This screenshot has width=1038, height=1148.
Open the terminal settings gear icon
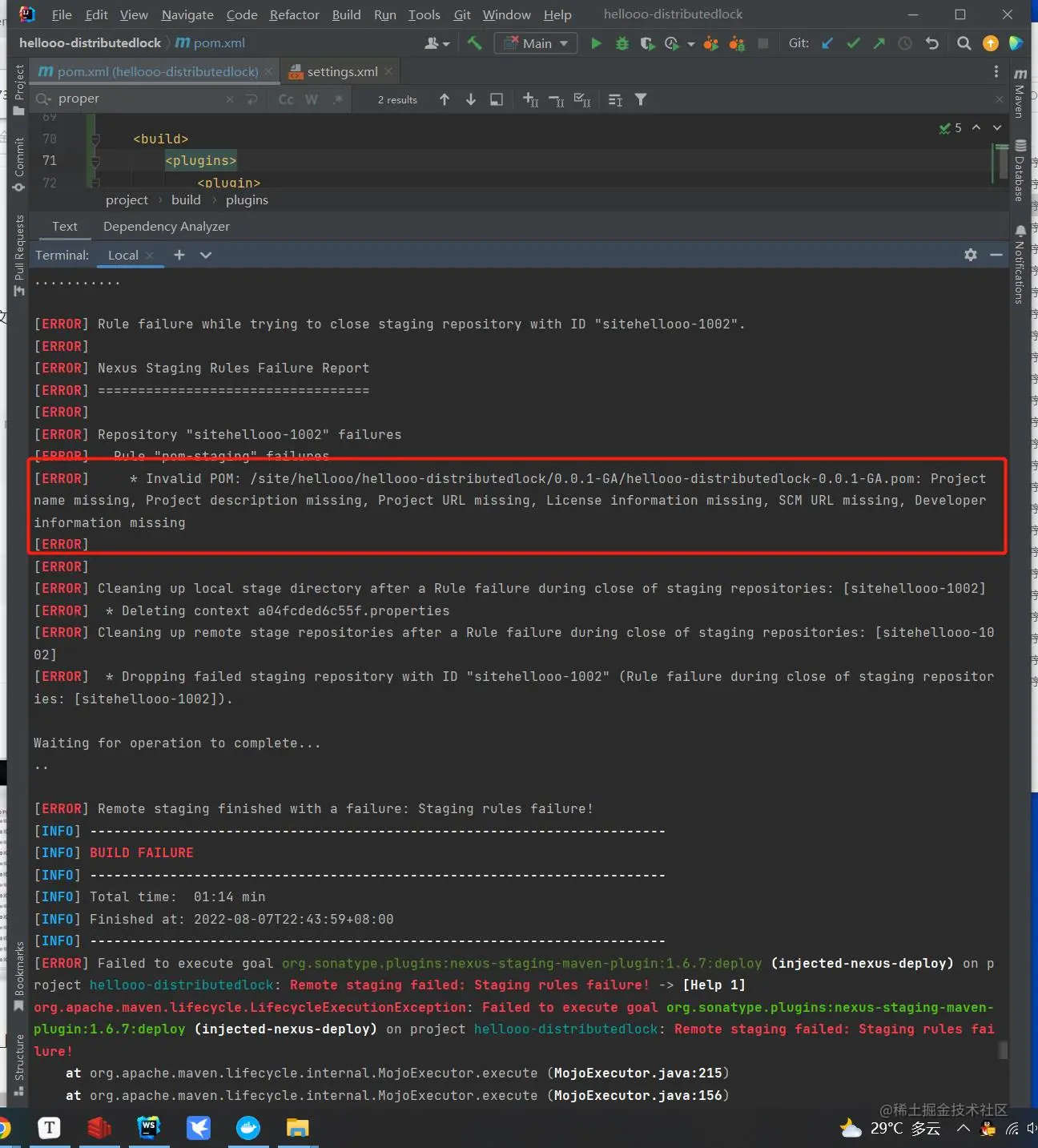click(971, 255)
